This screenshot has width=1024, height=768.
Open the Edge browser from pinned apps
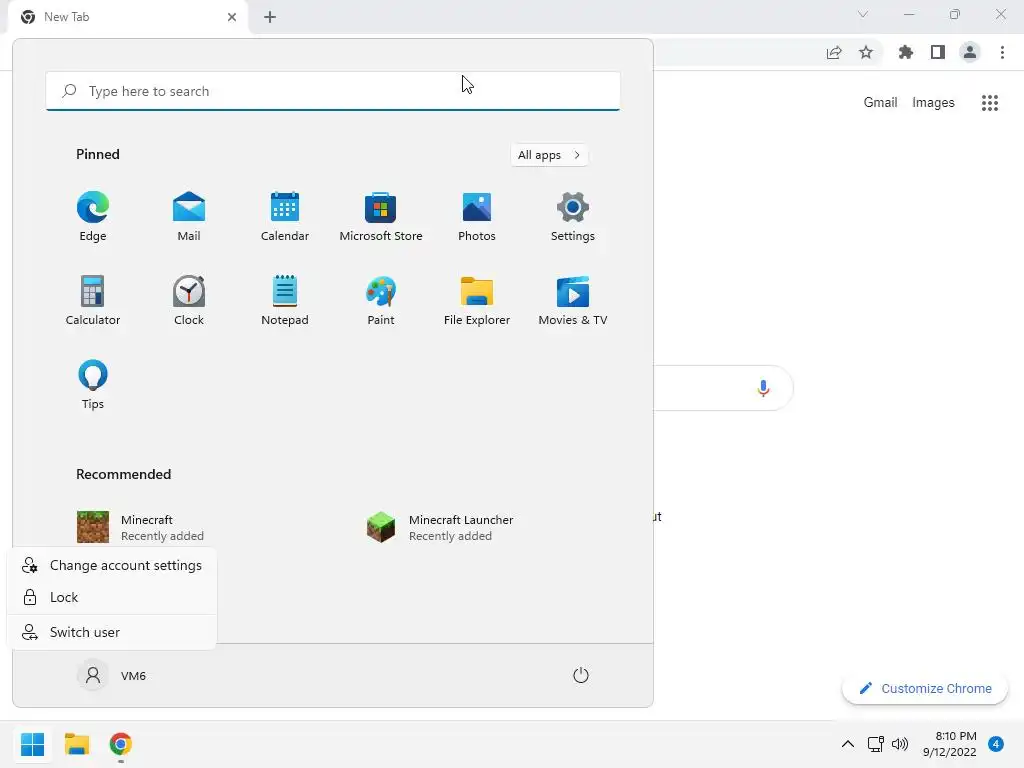pyautogui.click(x=93, y=217)
